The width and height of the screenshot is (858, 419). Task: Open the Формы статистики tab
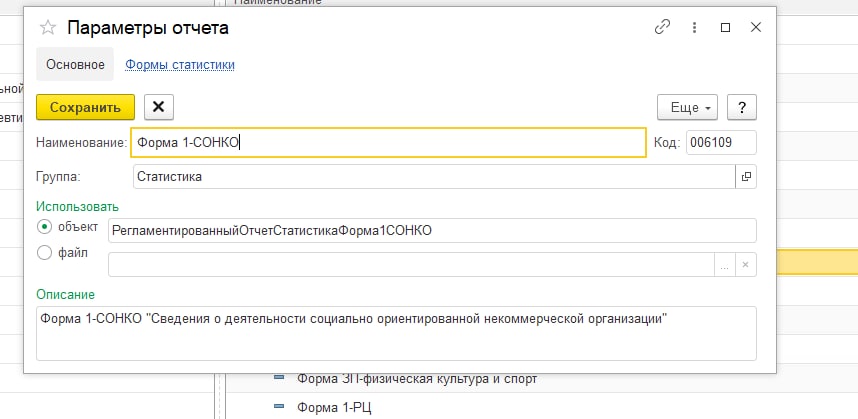180,65
